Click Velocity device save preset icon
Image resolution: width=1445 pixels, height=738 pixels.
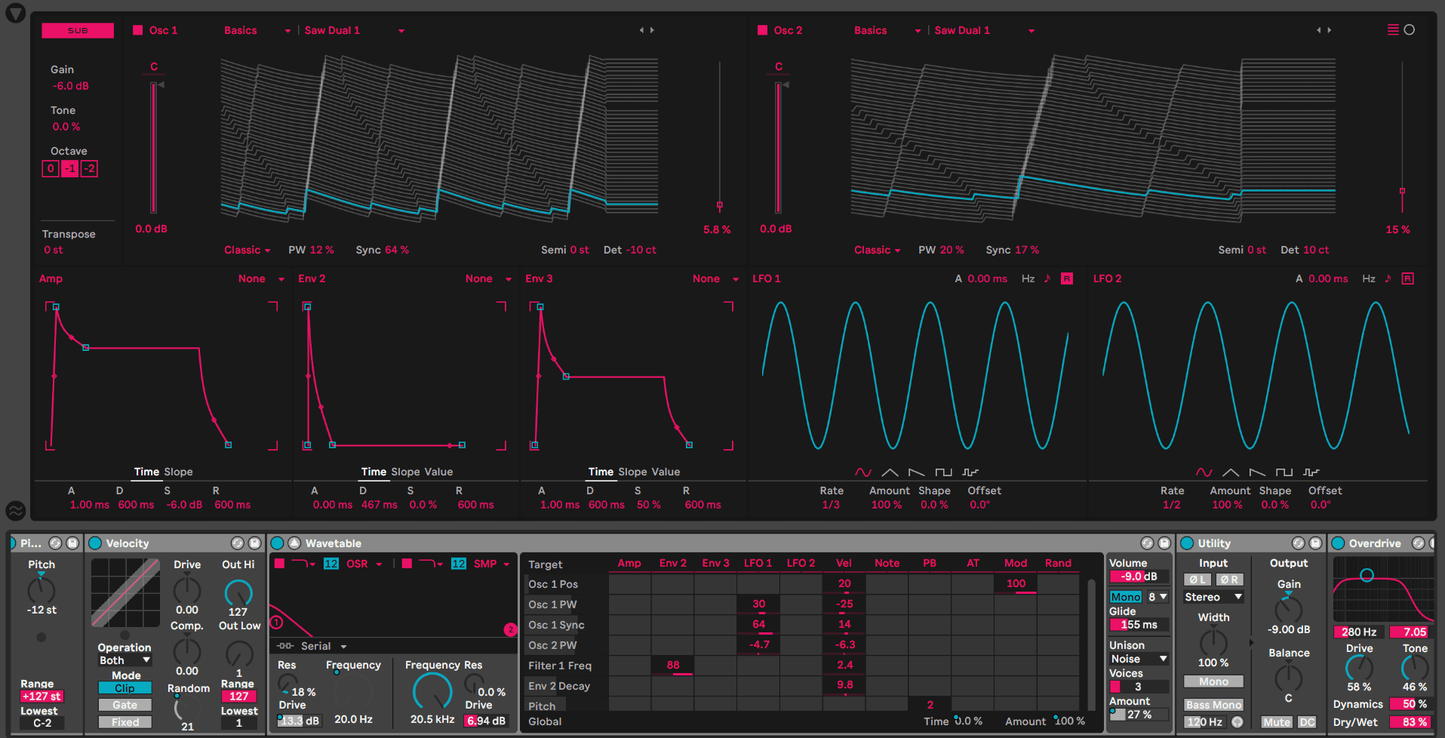(x=255, y=543)
